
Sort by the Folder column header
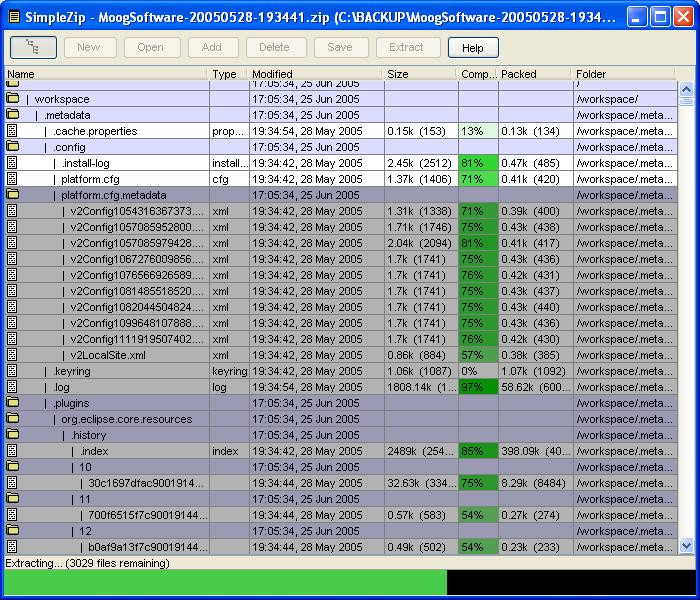pyautogui.click(x=624, y=74)
